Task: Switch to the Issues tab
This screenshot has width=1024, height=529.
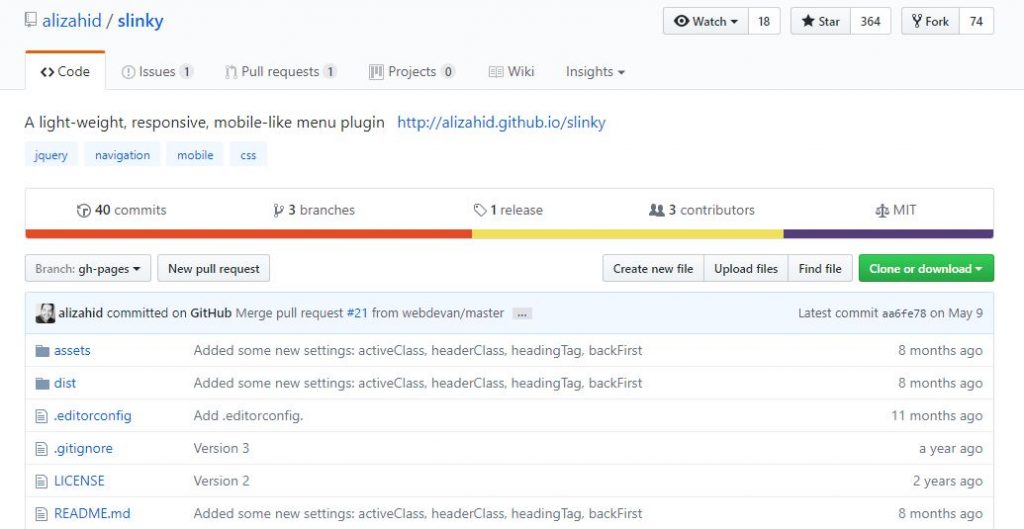Action: [157, 72]
